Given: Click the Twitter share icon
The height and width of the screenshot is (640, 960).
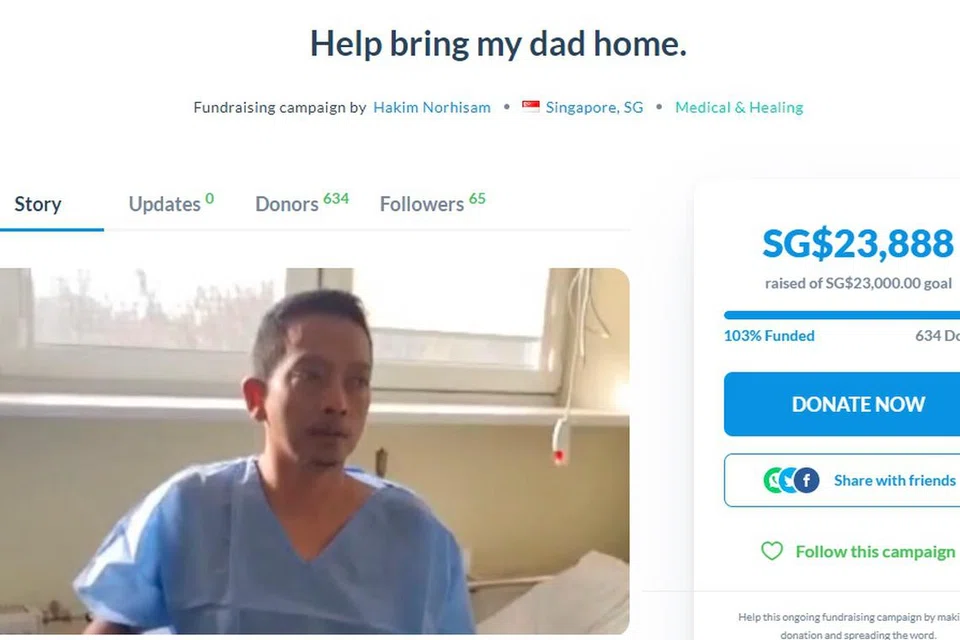Looking at the screenshot, I should pyautogui.click(x=788, y=481).
